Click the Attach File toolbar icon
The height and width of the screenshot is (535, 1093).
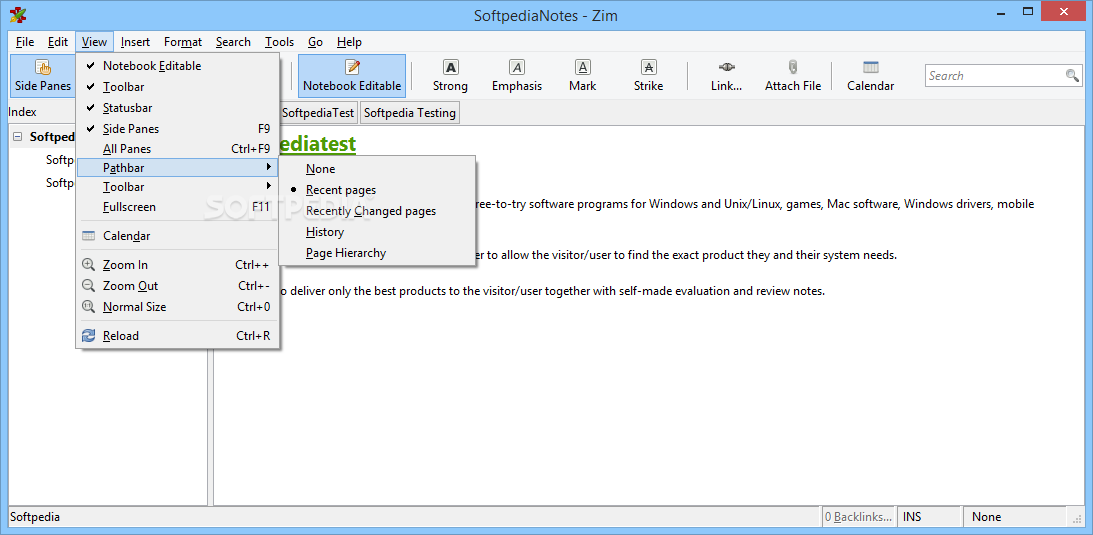[793, 76]
